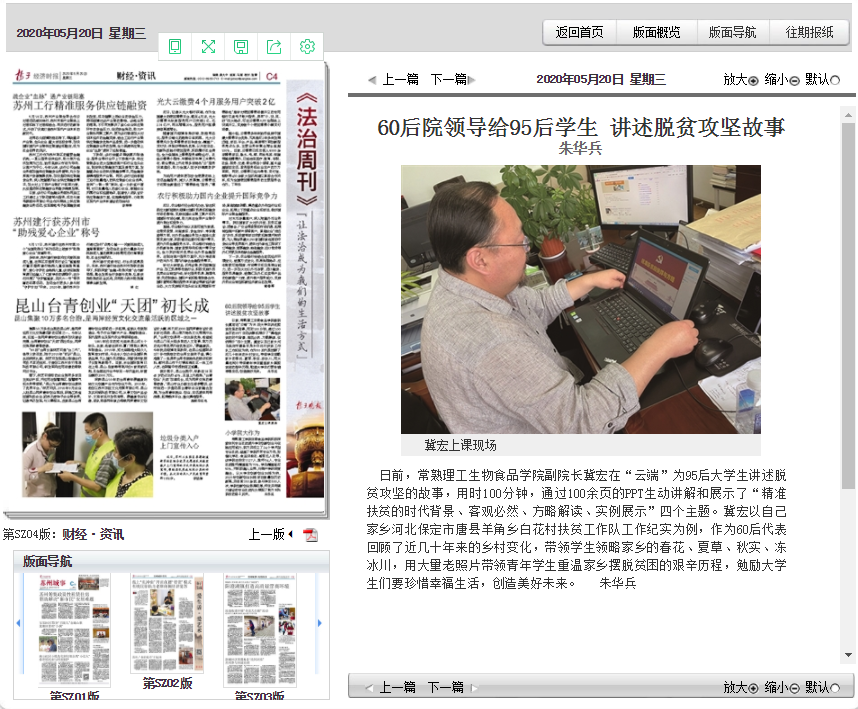Select top 缩小 radio button
The width and height of the screenshot is (858, 709).
tap(795, 80)
